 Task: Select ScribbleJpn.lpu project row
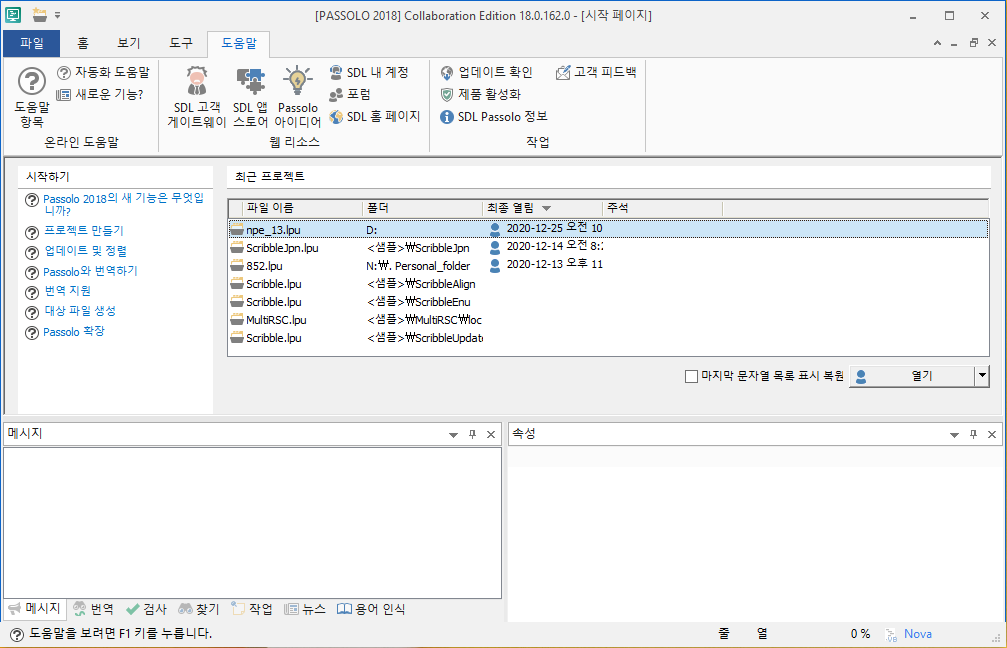pos(608,247)
